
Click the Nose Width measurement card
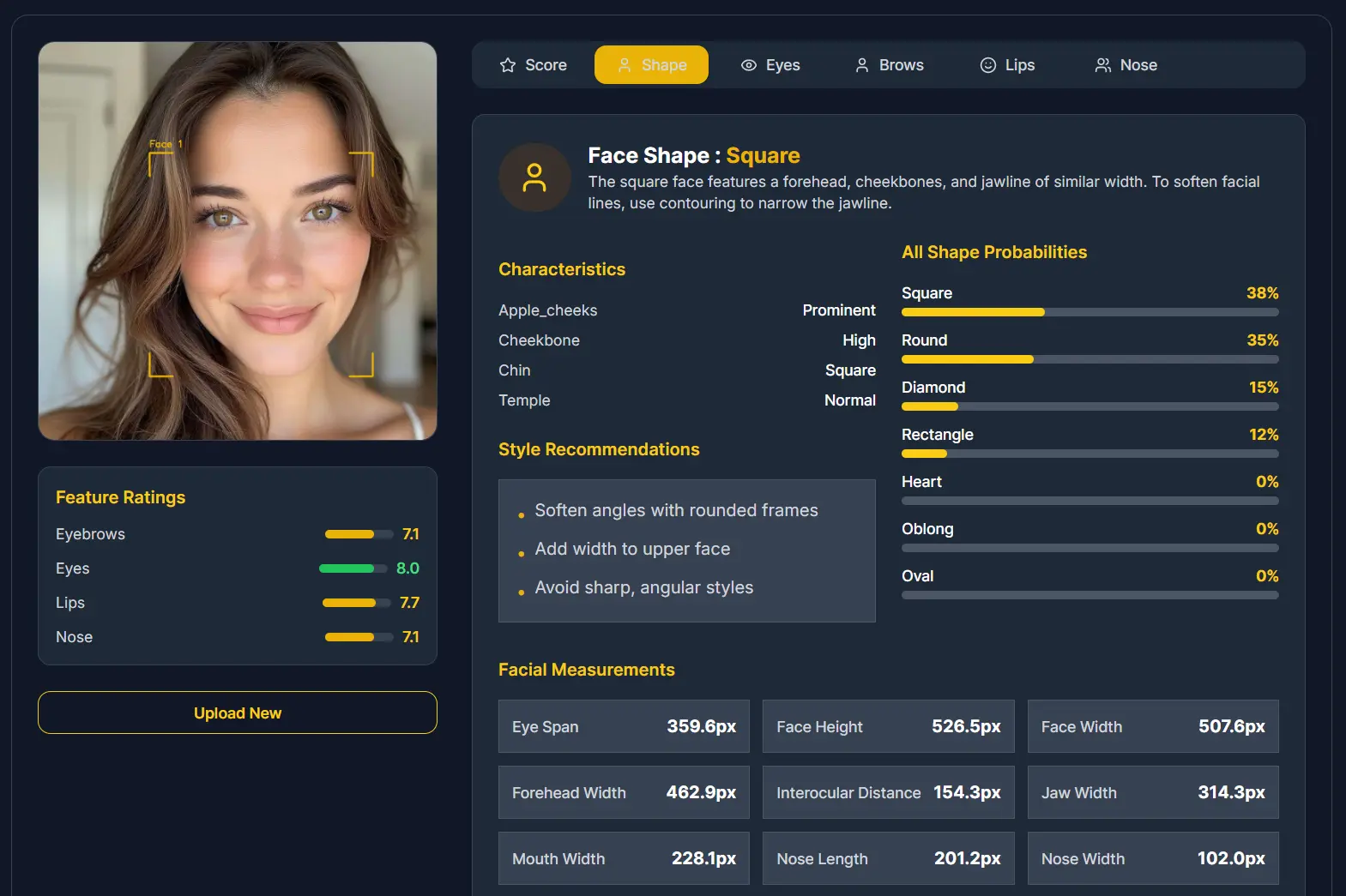1153,858
